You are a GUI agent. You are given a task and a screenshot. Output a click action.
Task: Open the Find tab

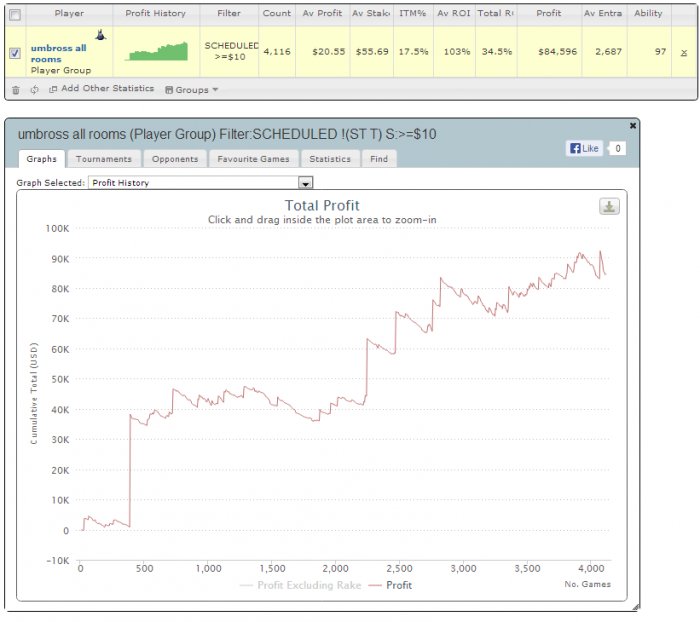(379, 159)
